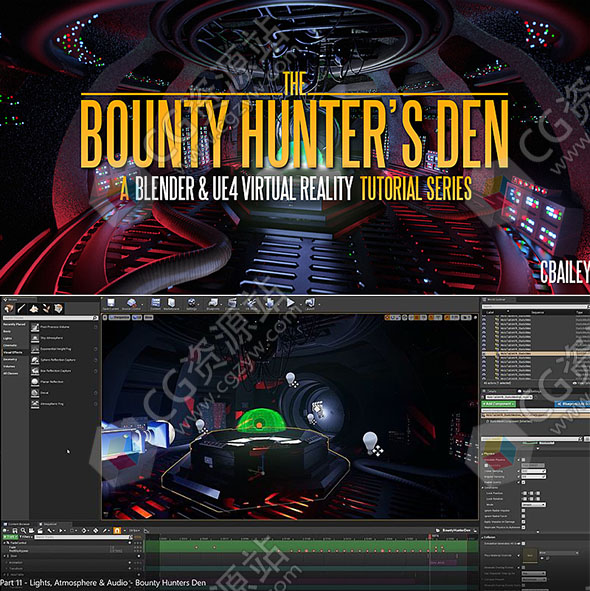This screenshot has width=590, height=591.
Task: Activate the Foliage mode icon
Action: [x=46, y=308]
